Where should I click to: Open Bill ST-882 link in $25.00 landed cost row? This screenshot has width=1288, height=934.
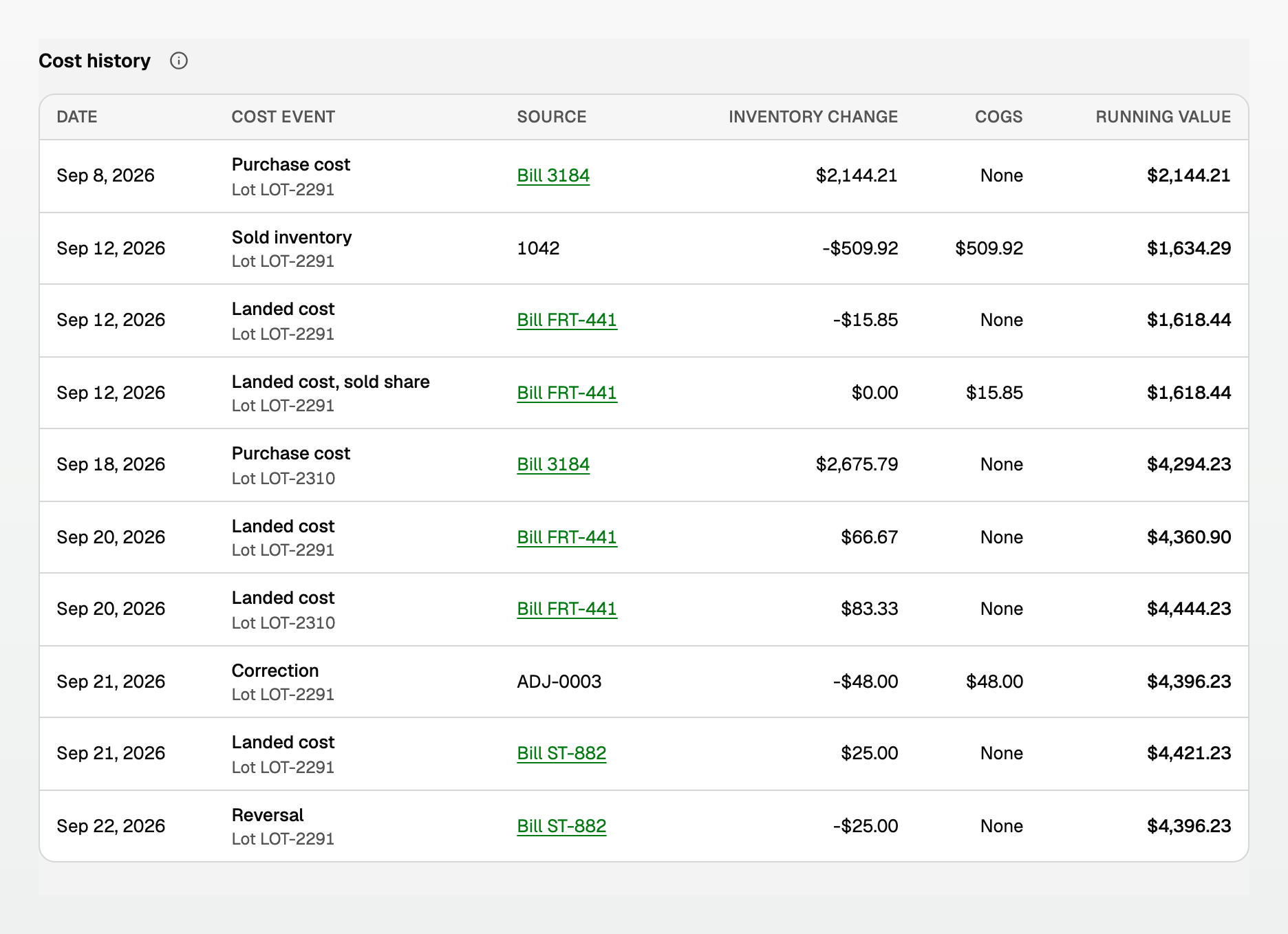tap(561, 753)
